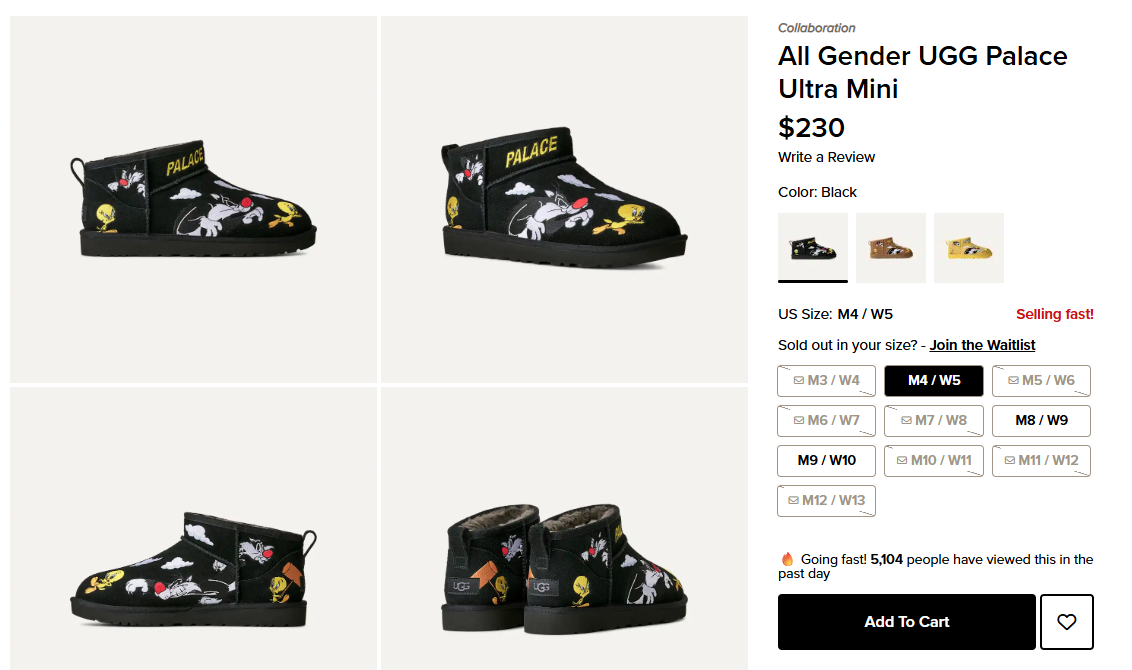This screenshot has width=1132, height=670.
Task: View the rear pair heel image
Action: (x=564, y=528)
